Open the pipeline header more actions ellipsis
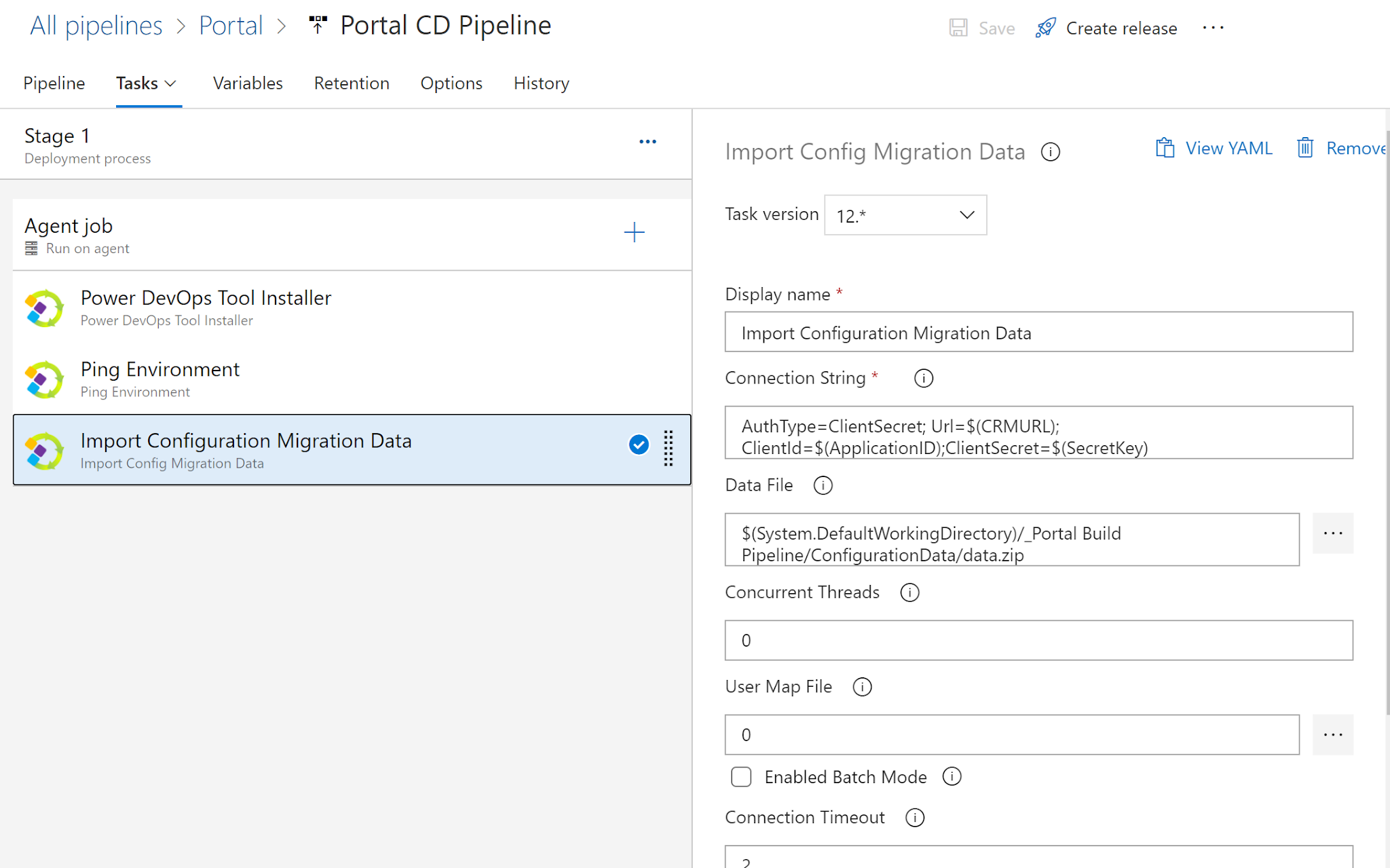1390x868 pixels. coord(1213,28)
